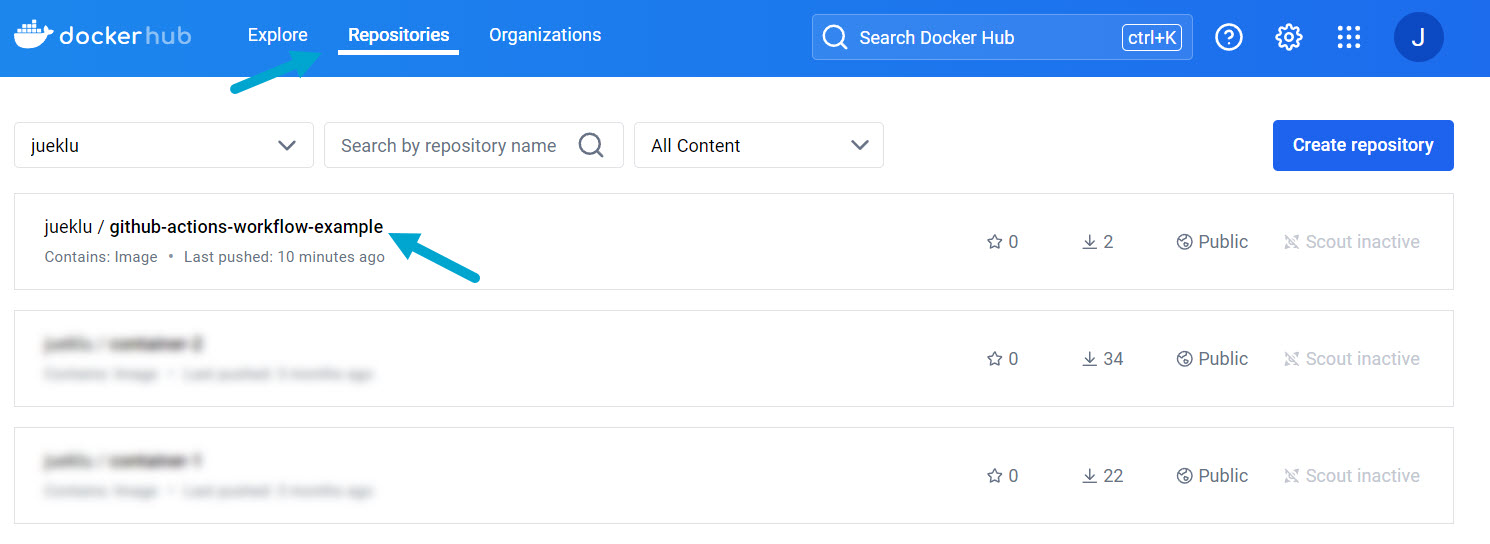Open the settings gear icon
The width and height of the screenshot is (1490, 544).
(1288, 37)
